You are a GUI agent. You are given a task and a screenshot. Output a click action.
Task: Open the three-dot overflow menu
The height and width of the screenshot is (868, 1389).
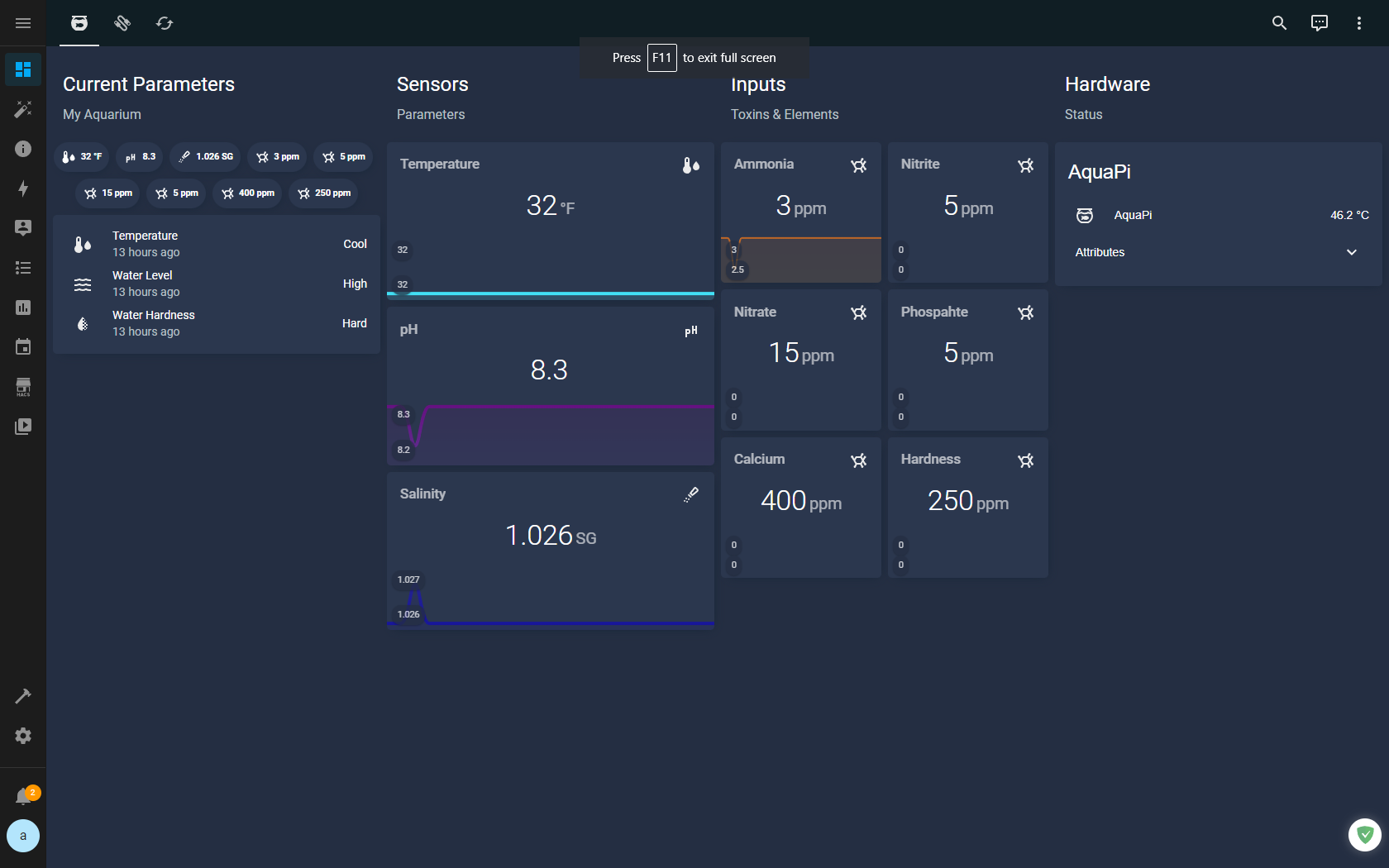pyautogui.click(x=1358, y=22)
